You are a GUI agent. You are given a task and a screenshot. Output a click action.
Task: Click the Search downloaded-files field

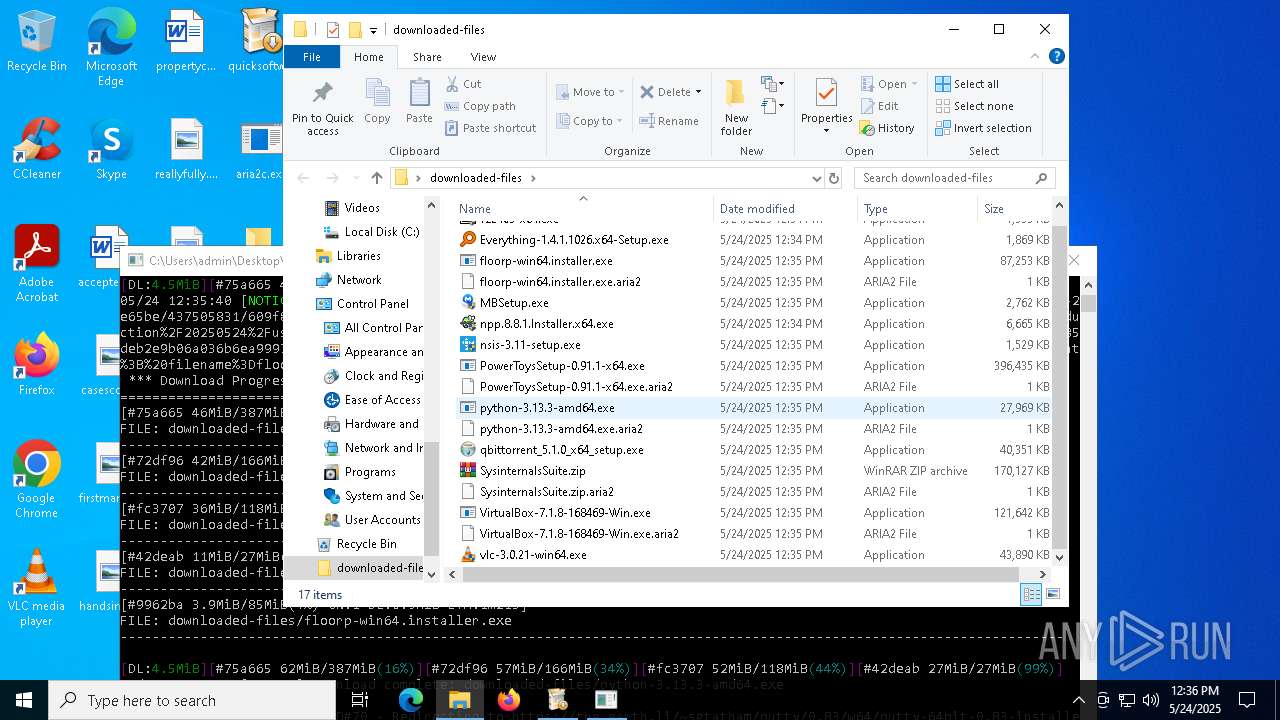955,178
